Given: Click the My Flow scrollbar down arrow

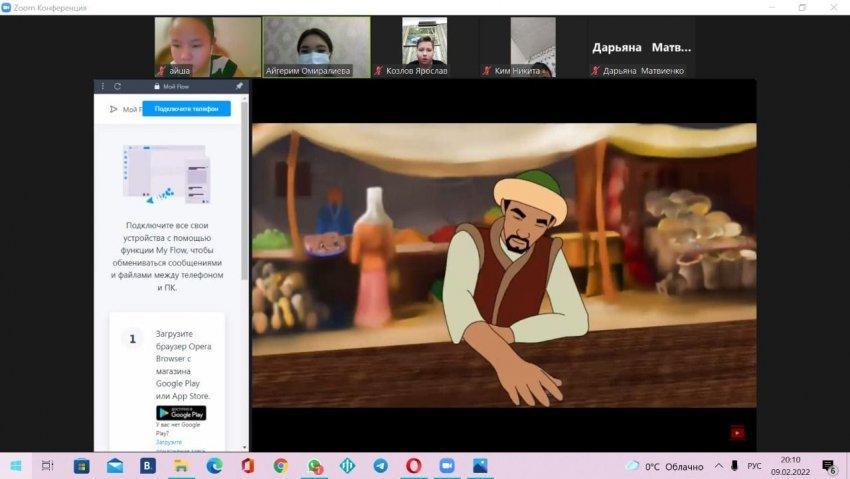Looking at the screenshot, I should click(x=244, y=447).
